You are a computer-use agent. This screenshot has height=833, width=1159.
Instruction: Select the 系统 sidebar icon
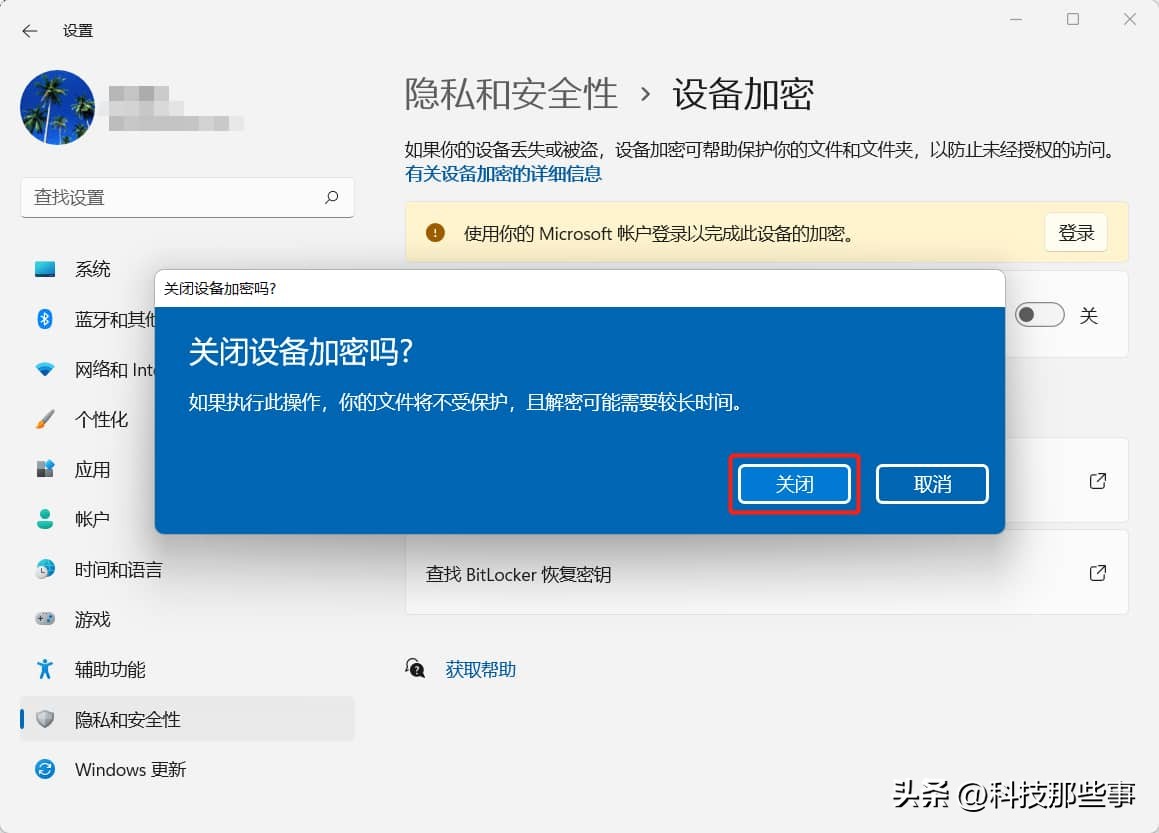44,268
